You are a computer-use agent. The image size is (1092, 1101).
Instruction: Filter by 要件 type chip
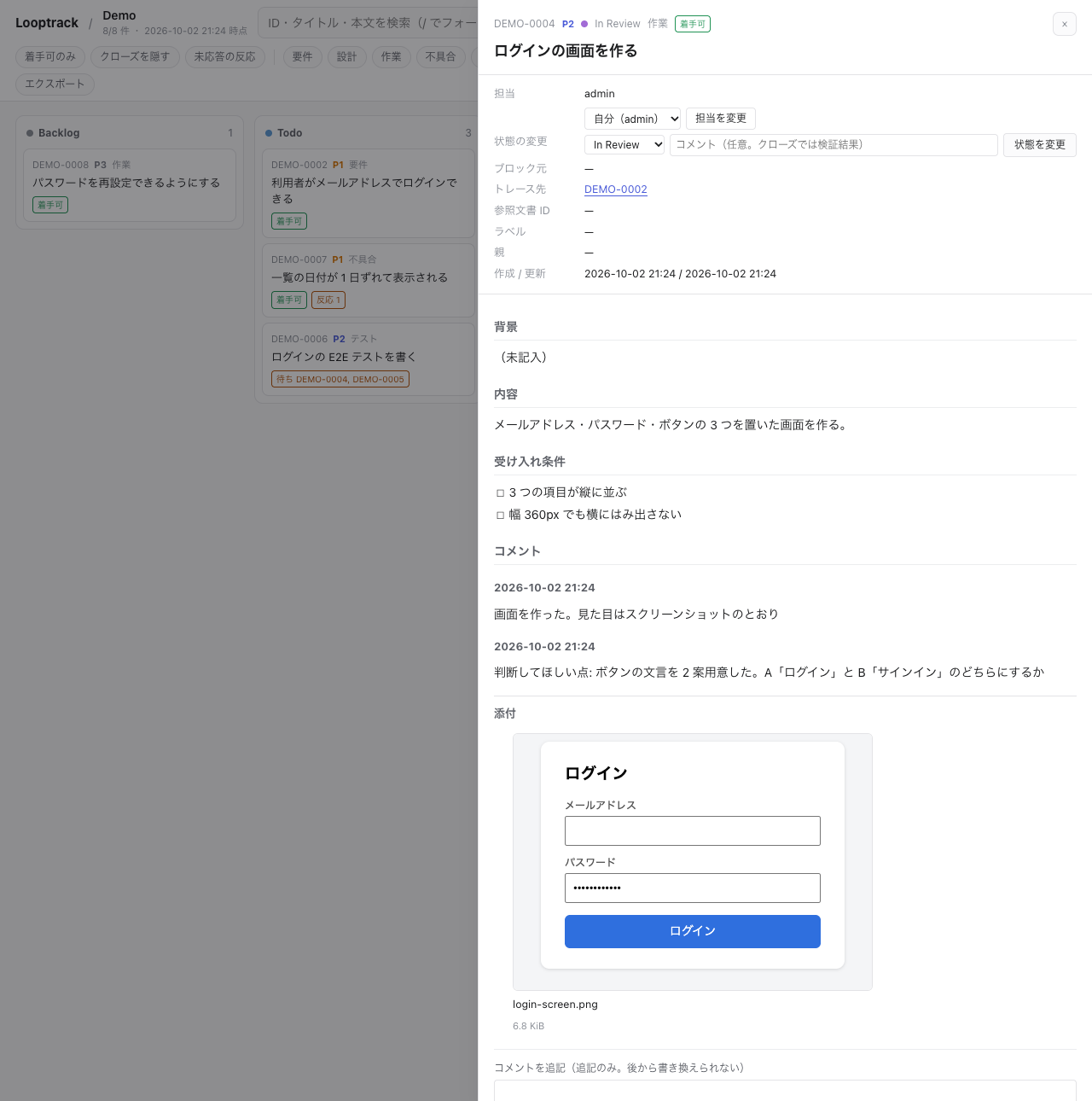303,57
